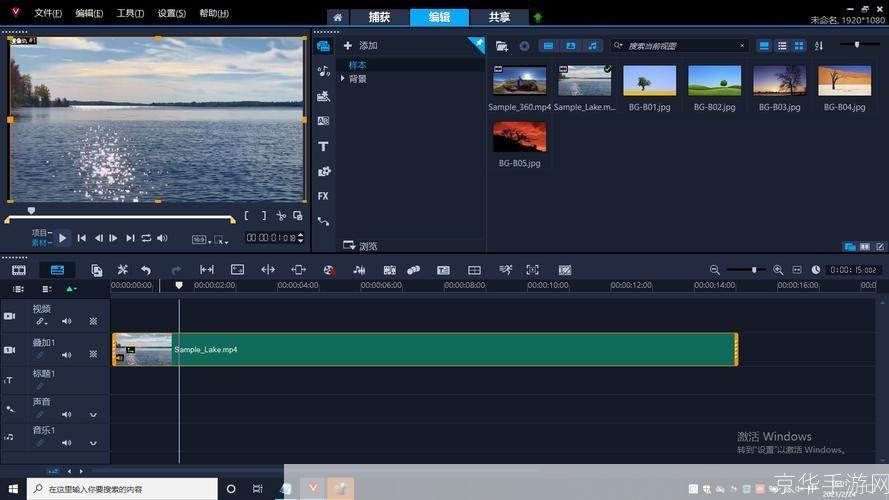This screenshot has width=889, height=500.
Task: Open the 文件(F) menu
Action: coord(48,13)
